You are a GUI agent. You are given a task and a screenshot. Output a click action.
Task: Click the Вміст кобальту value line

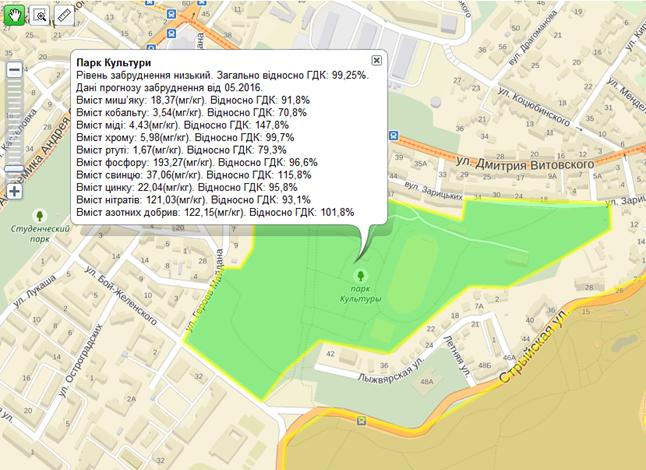pyautogui.click(x=192, y=112)
